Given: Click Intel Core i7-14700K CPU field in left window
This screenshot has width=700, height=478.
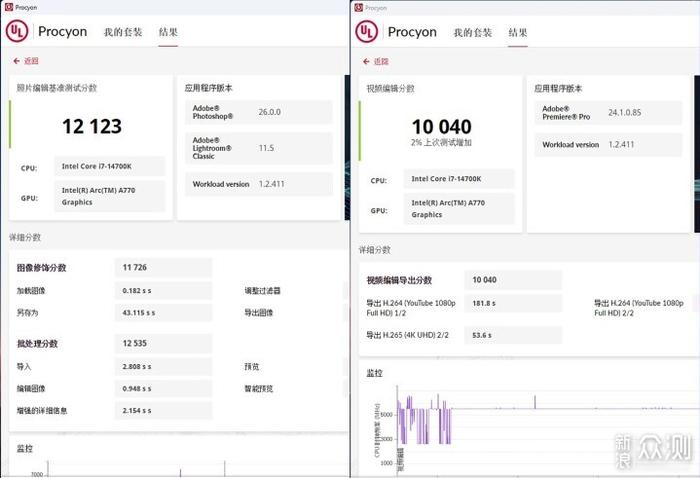Looking at the screenshot, I should 110,166.
